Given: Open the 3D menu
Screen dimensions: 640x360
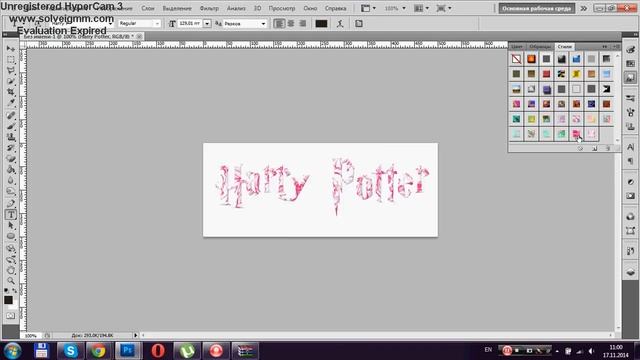Looking at the screenshot, I should tap(258, 8).
